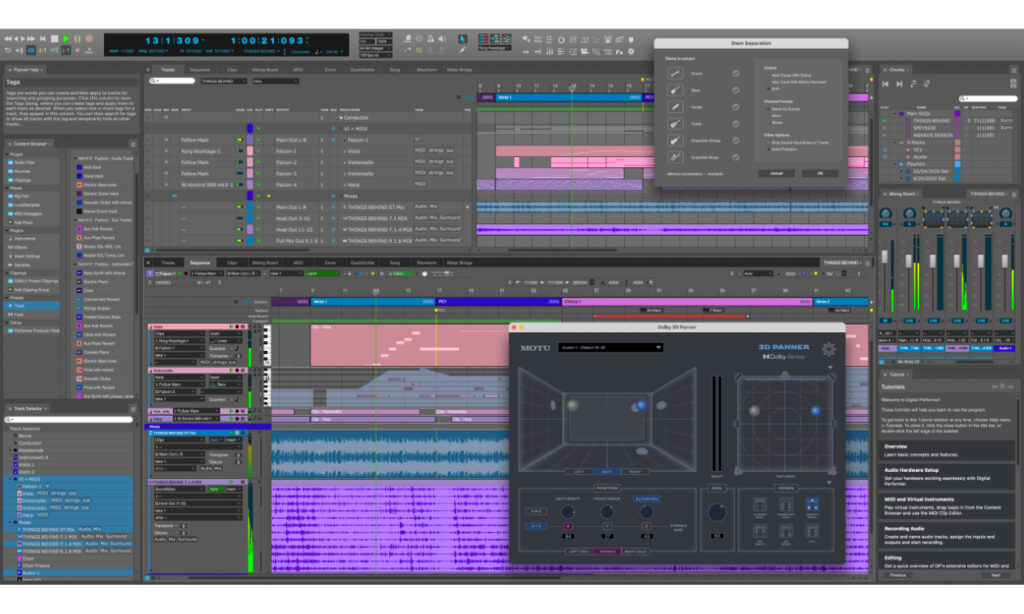This screenshot has width=1024, height=614.
Task: Toggle the Ensemble Brass stem checkmark
Action: [736, 157]
